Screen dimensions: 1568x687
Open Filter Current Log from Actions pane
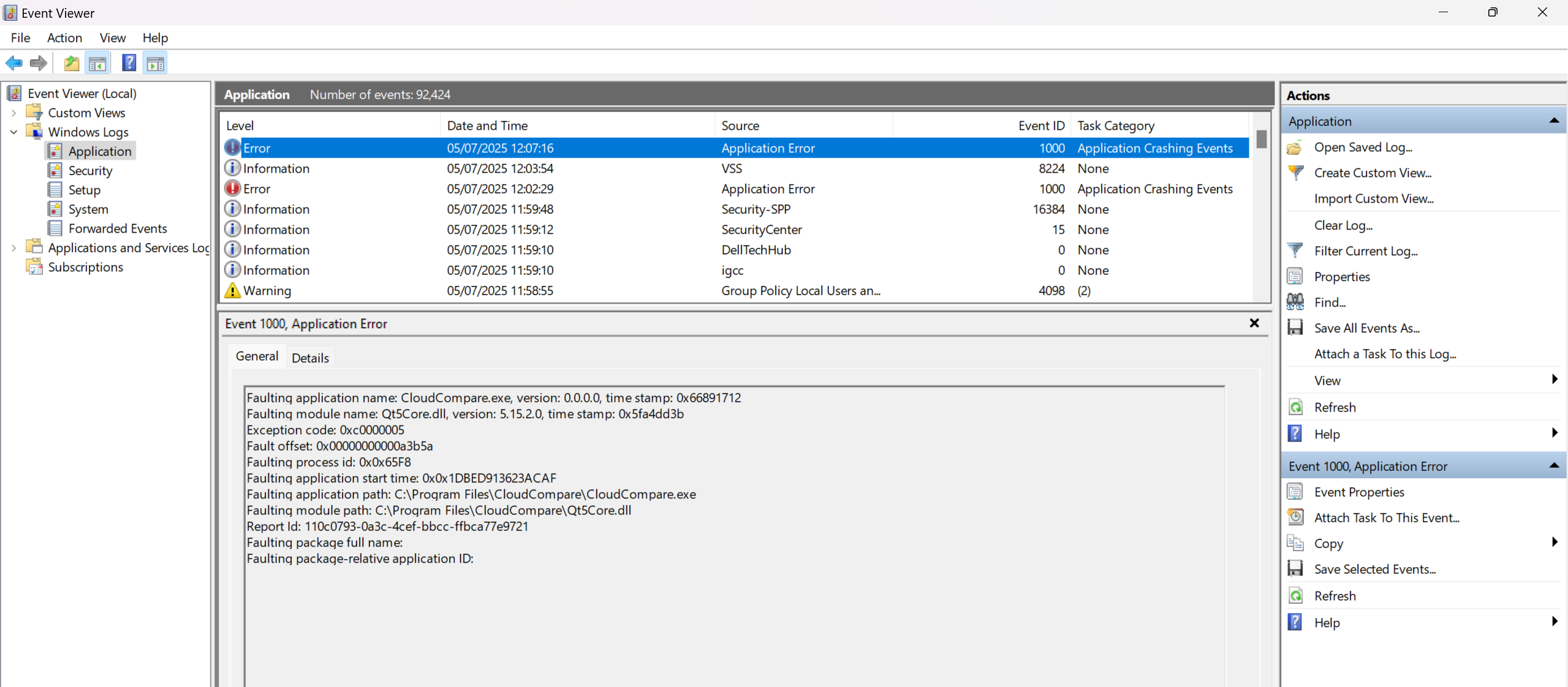point(1366,250)
